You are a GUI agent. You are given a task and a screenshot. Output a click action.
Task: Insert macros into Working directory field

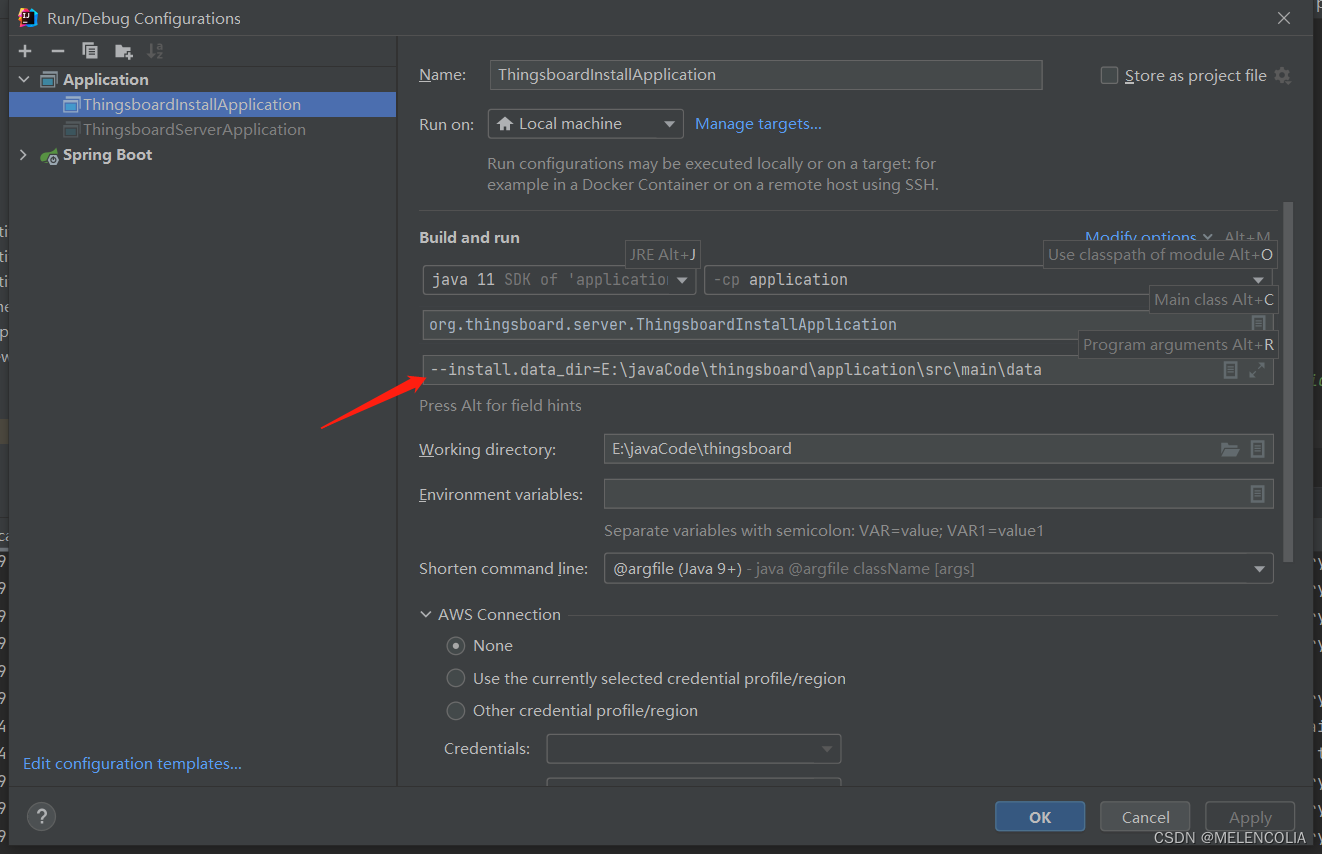tap(1258, 450)
